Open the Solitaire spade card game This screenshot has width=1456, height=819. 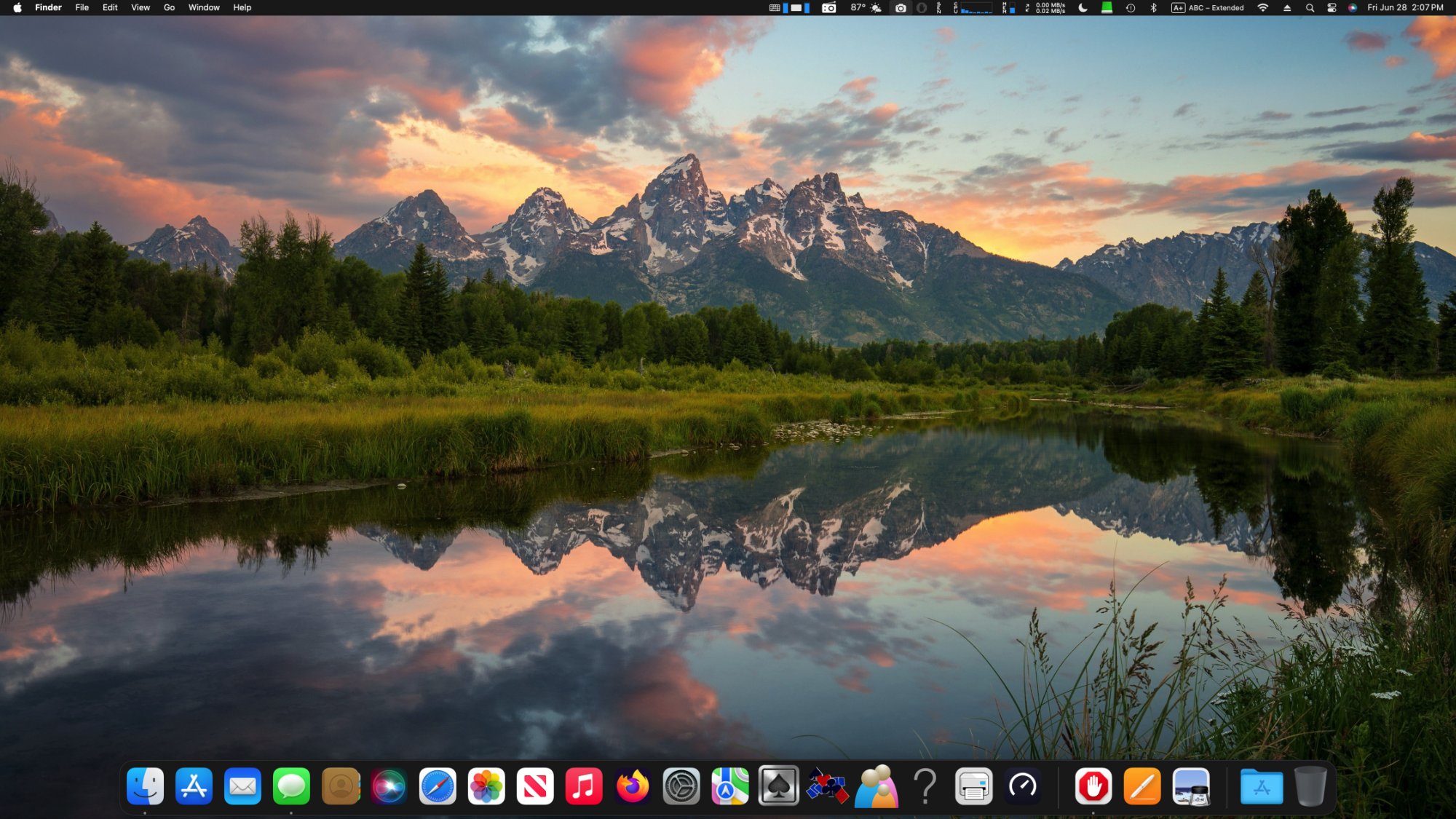point(778,786)
